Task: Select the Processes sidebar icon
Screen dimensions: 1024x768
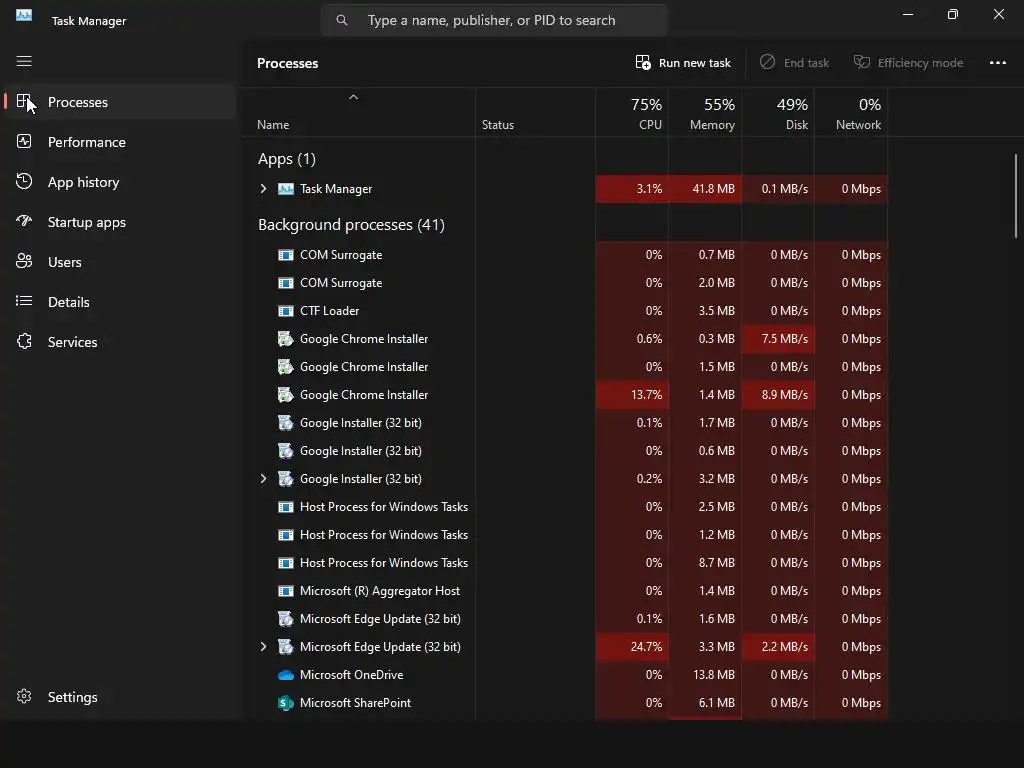Action: pos(24,102)
